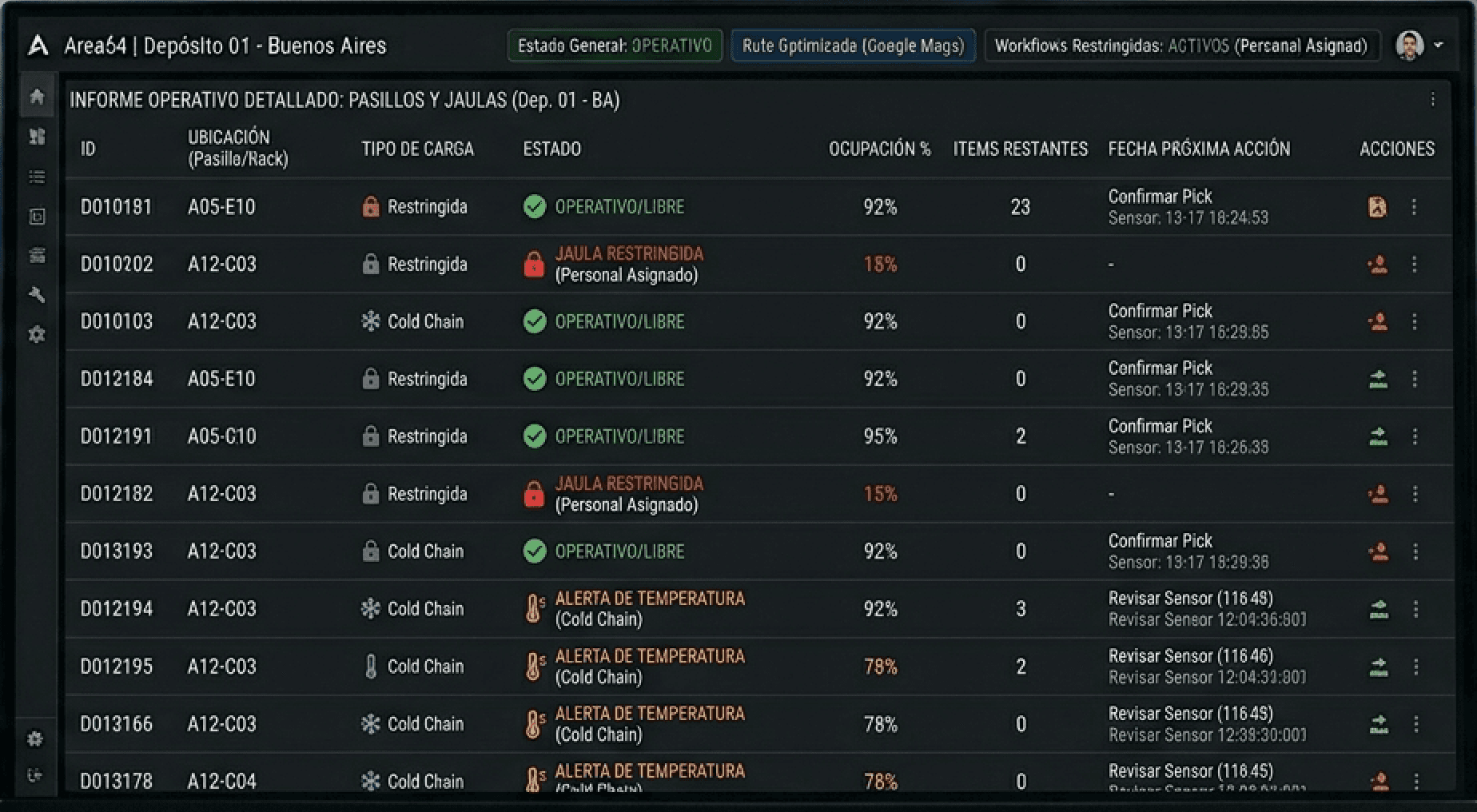Image resolution: width=1477 pixels, height=812 pixels.
Task: Click thermometer cargo icon in row D012195
Action: tap(370, 667)
